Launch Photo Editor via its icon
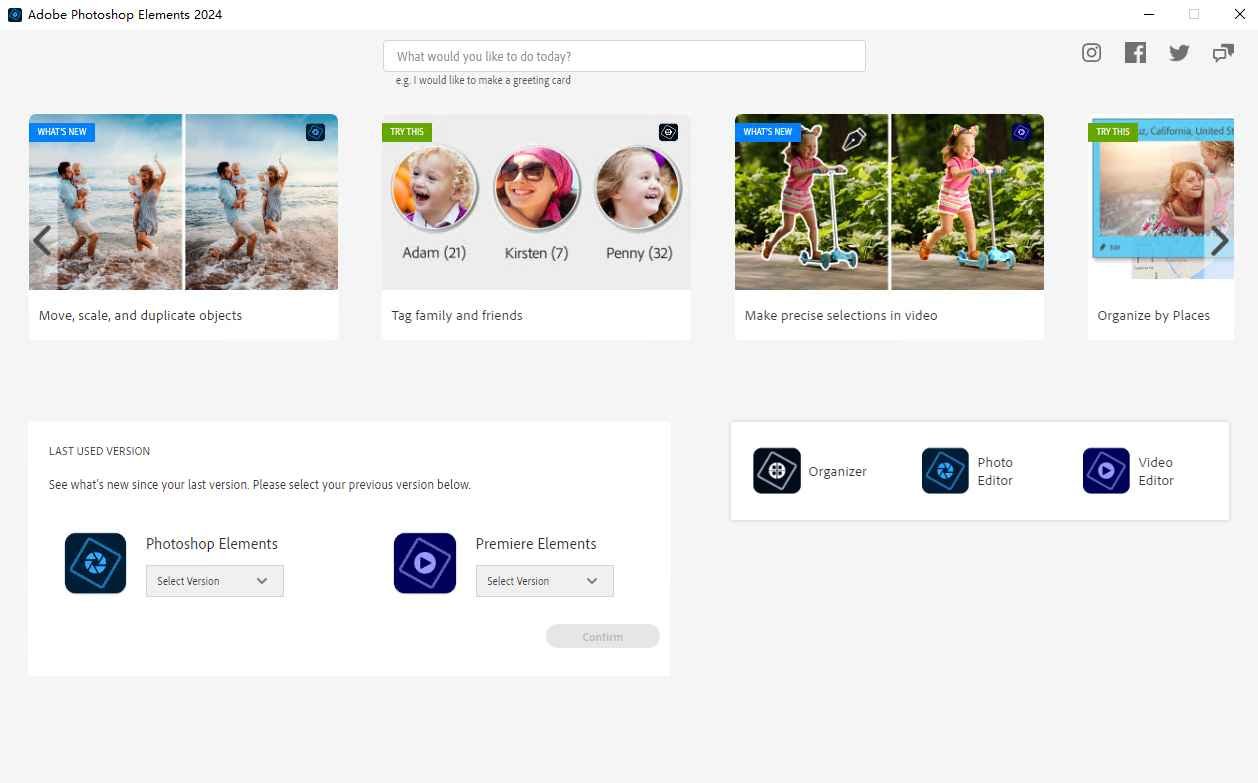The width and height of the screenshot is (1258, 783). pyautogui.click(x=945, y=471)
